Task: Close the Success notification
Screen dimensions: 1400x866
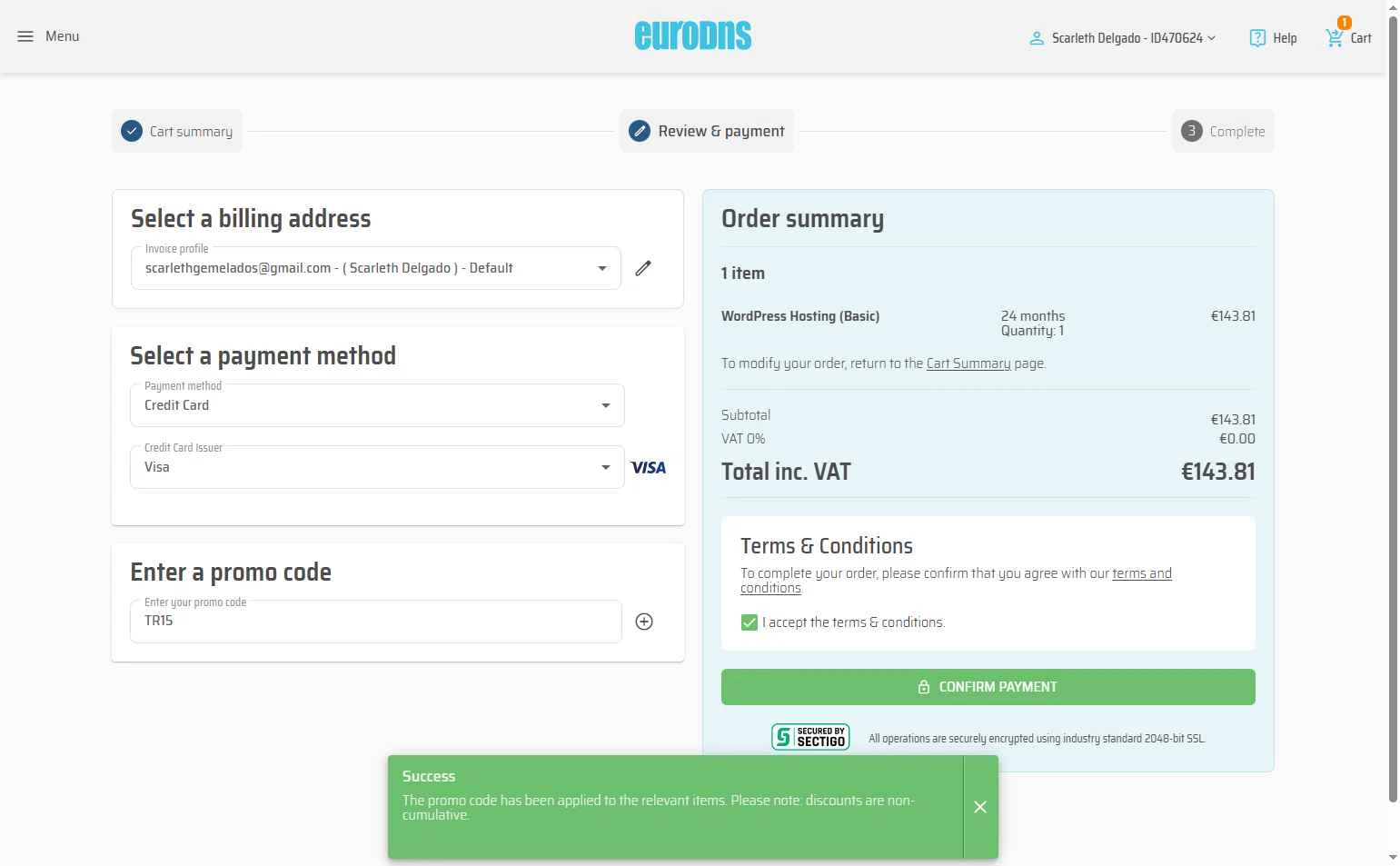Action: point(980,807)
